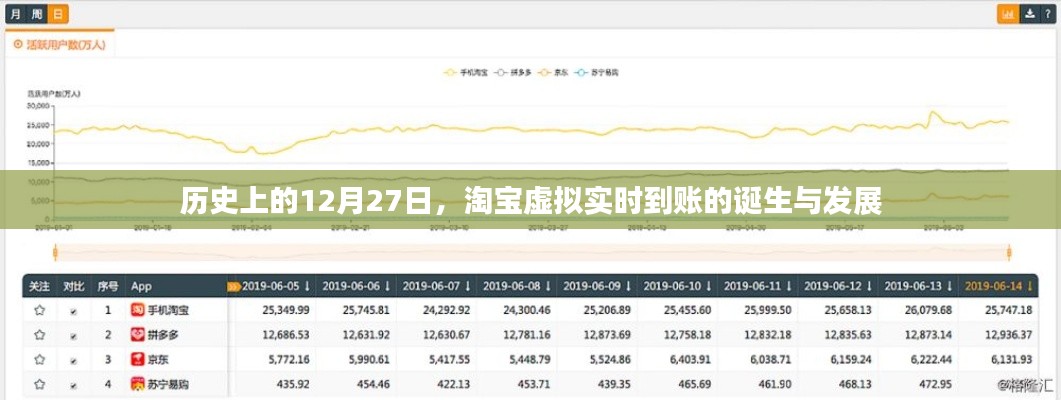
Task: Uncheck the compare box for 京东
Action: pos(73,360)
